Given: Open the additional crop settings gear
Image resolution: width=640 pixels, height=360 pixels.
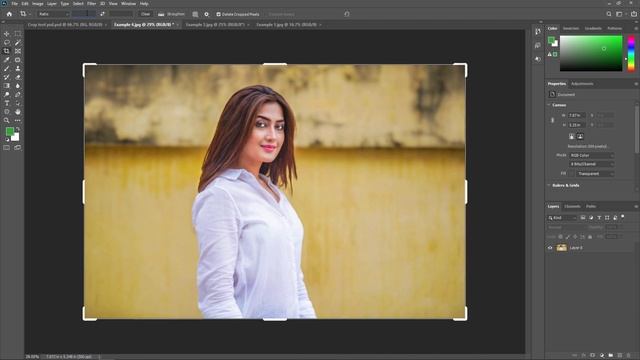Looking at the screenshot, I should tap(207, 14).
